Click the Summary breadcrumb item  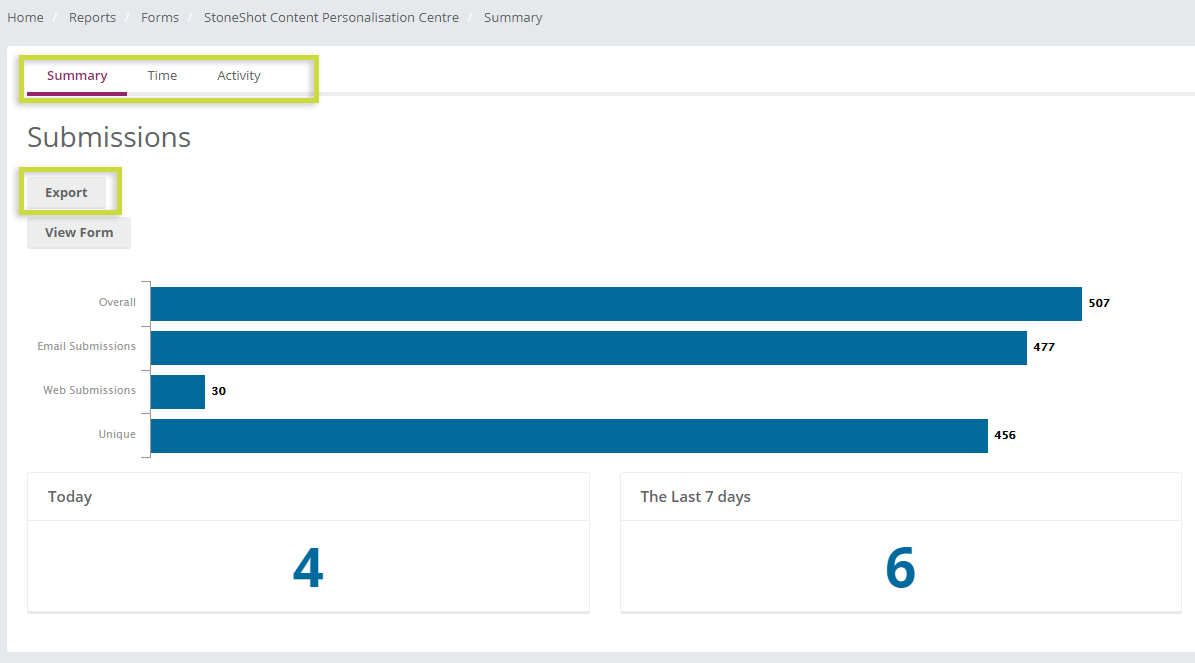(x=513, y=18)
